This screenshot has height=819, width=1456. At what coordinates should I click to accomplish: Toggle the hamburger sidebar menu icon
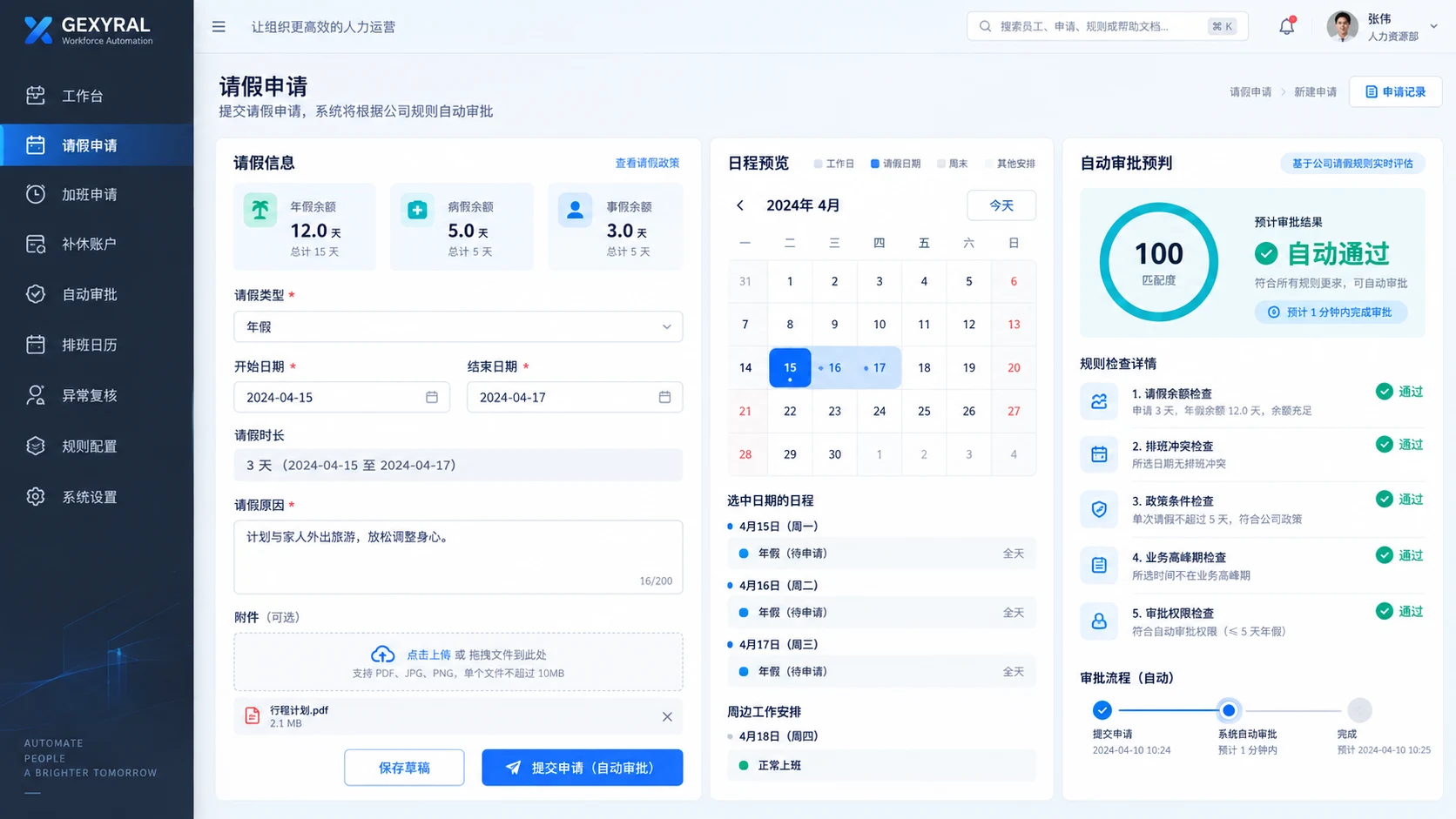[219, 27]
